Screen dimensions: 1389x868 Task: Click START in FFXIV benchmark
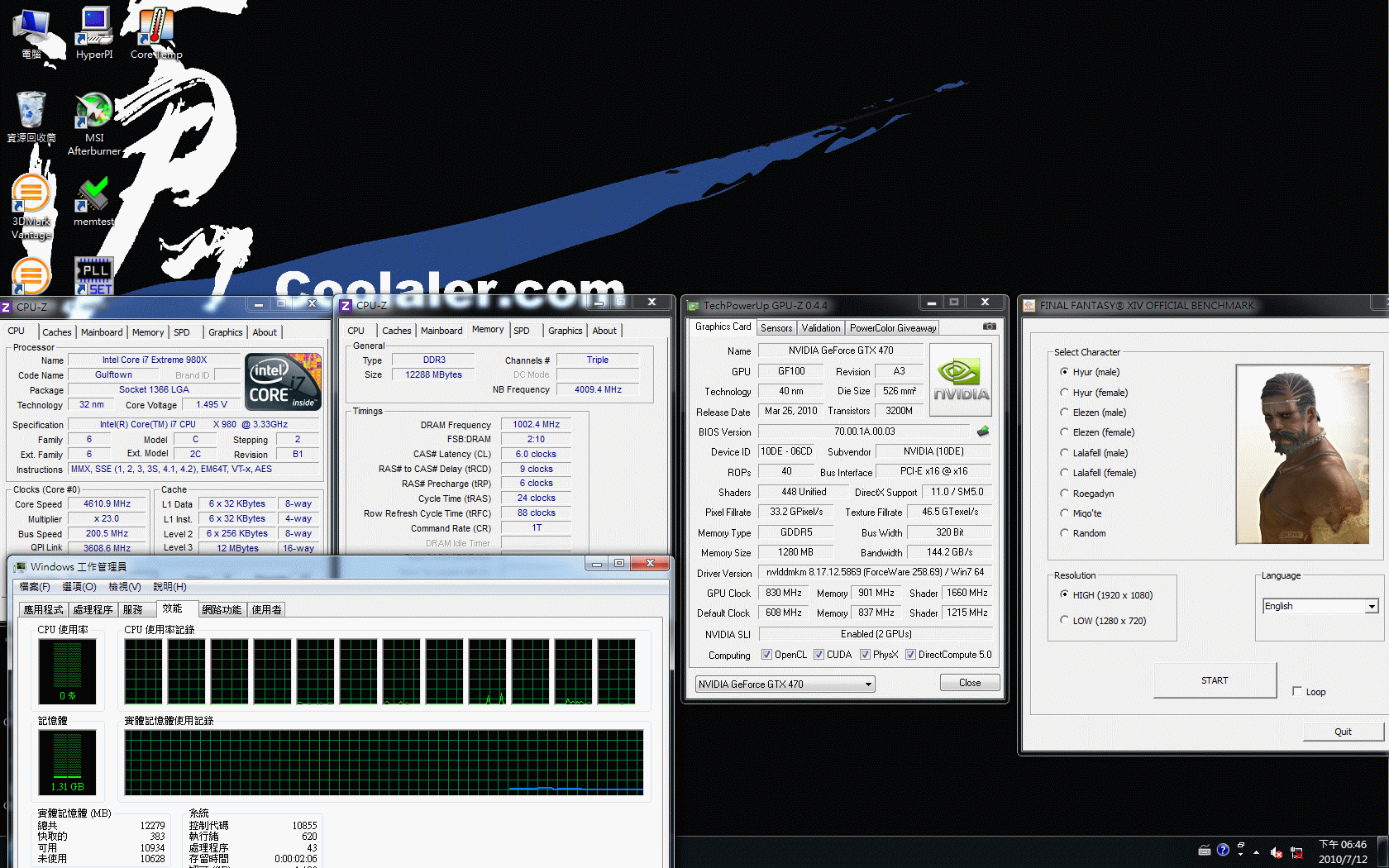point(1215,680)
